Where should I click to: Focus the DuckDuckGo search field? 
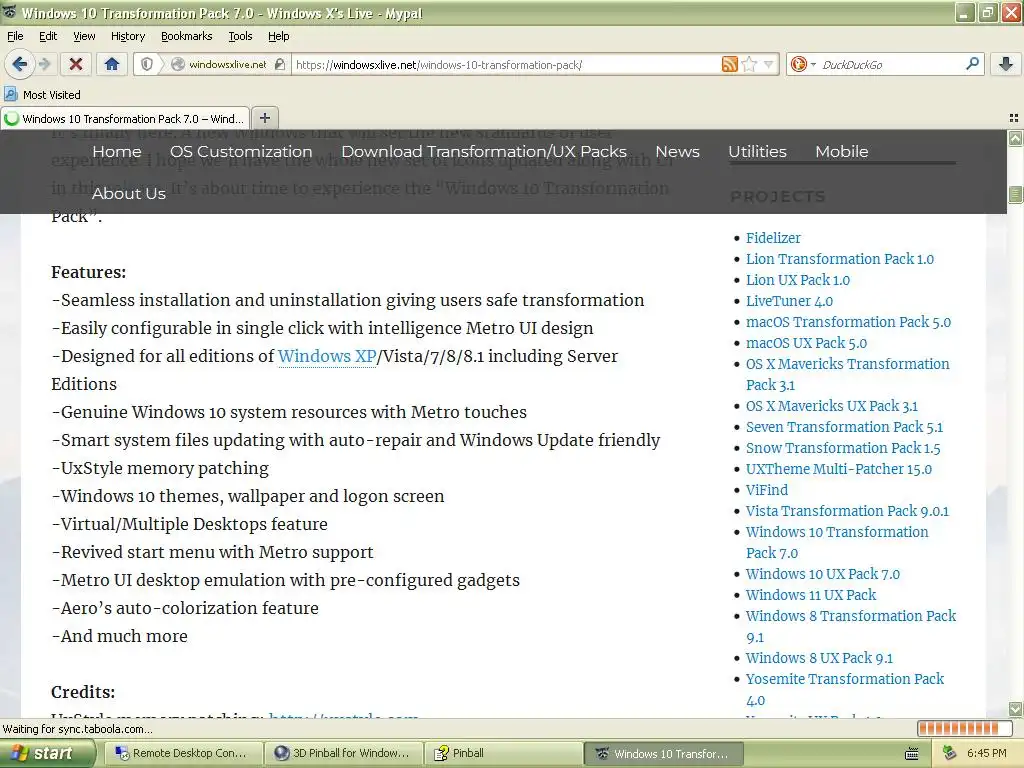click(x=890, y=64)
